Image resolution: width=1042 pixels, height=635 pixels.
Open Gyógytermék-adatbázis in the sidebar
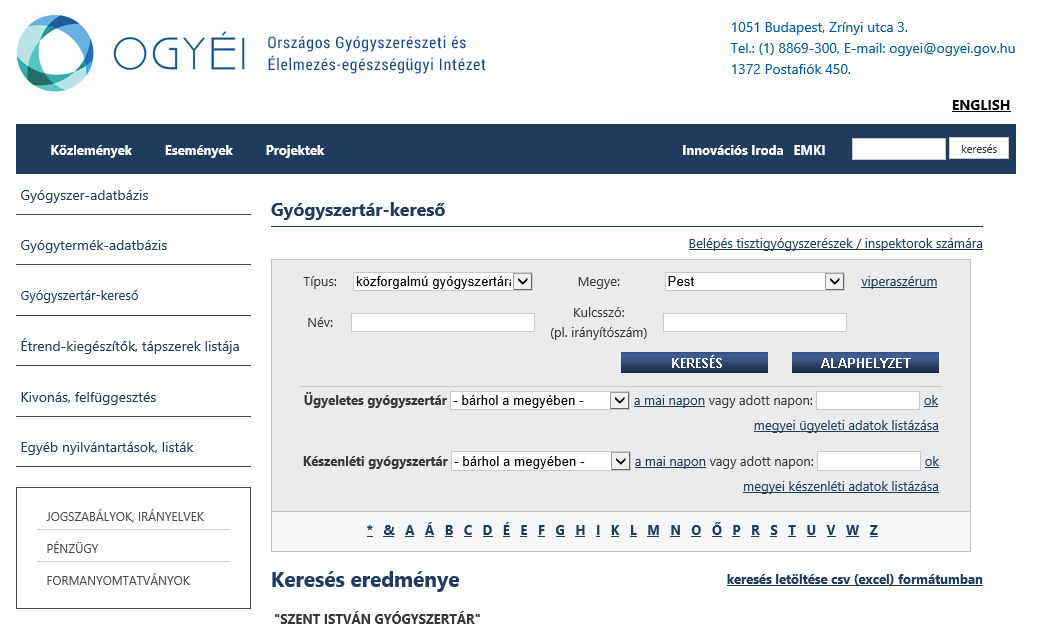coord(94,245)
